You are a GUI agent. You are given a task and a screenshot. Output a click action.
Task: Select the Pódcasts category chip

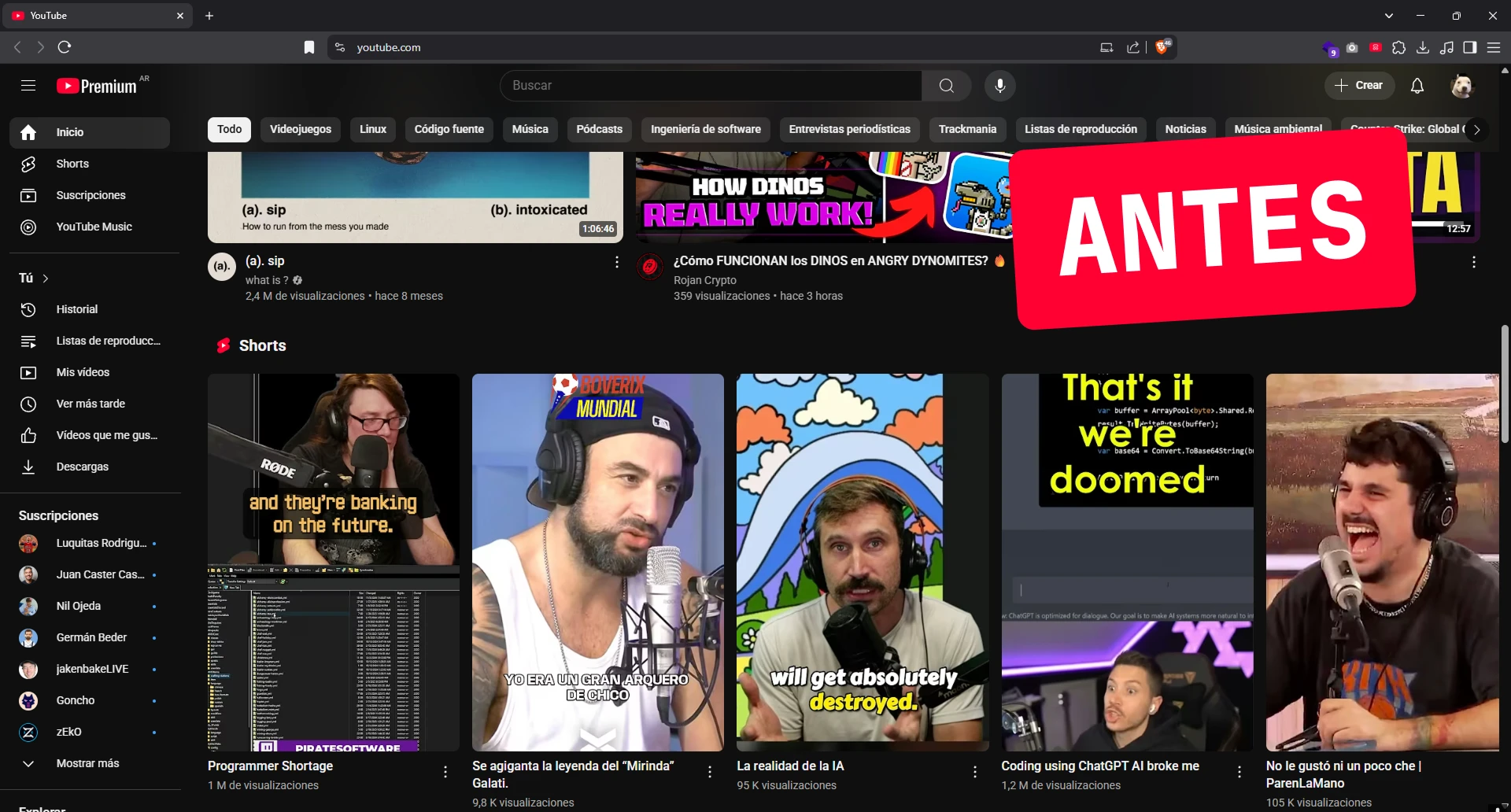(x=598, y=129)
